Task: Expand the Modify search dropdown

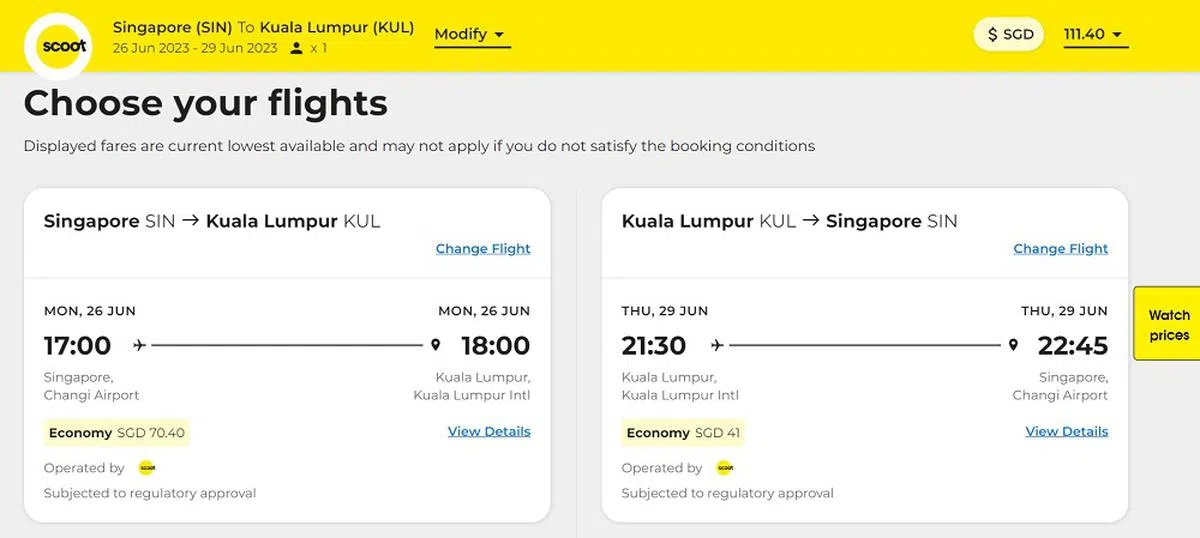Action: 472,35
